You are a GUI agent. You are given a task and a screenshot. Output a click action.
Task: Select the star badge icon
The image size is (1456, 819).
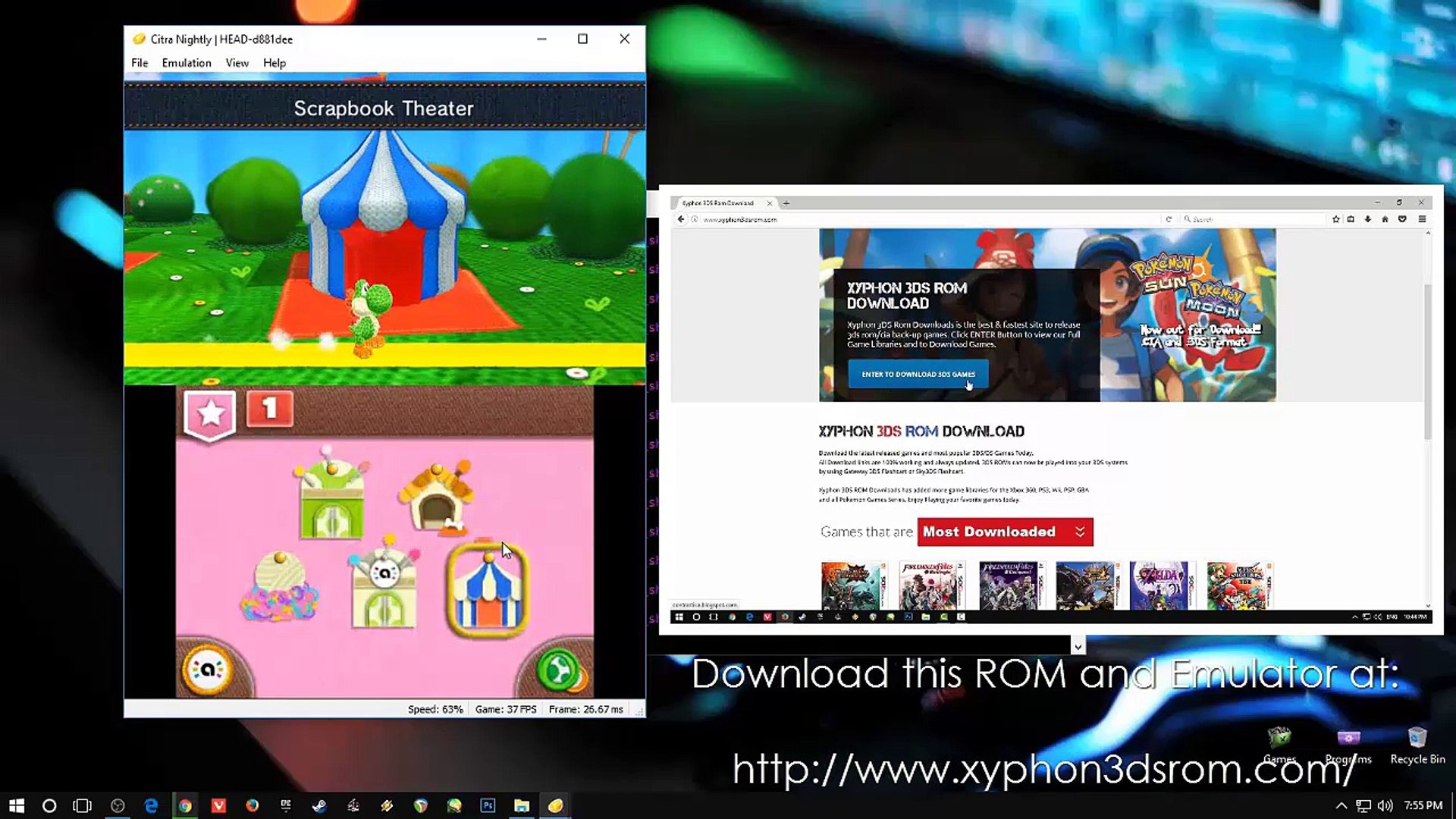210,414
